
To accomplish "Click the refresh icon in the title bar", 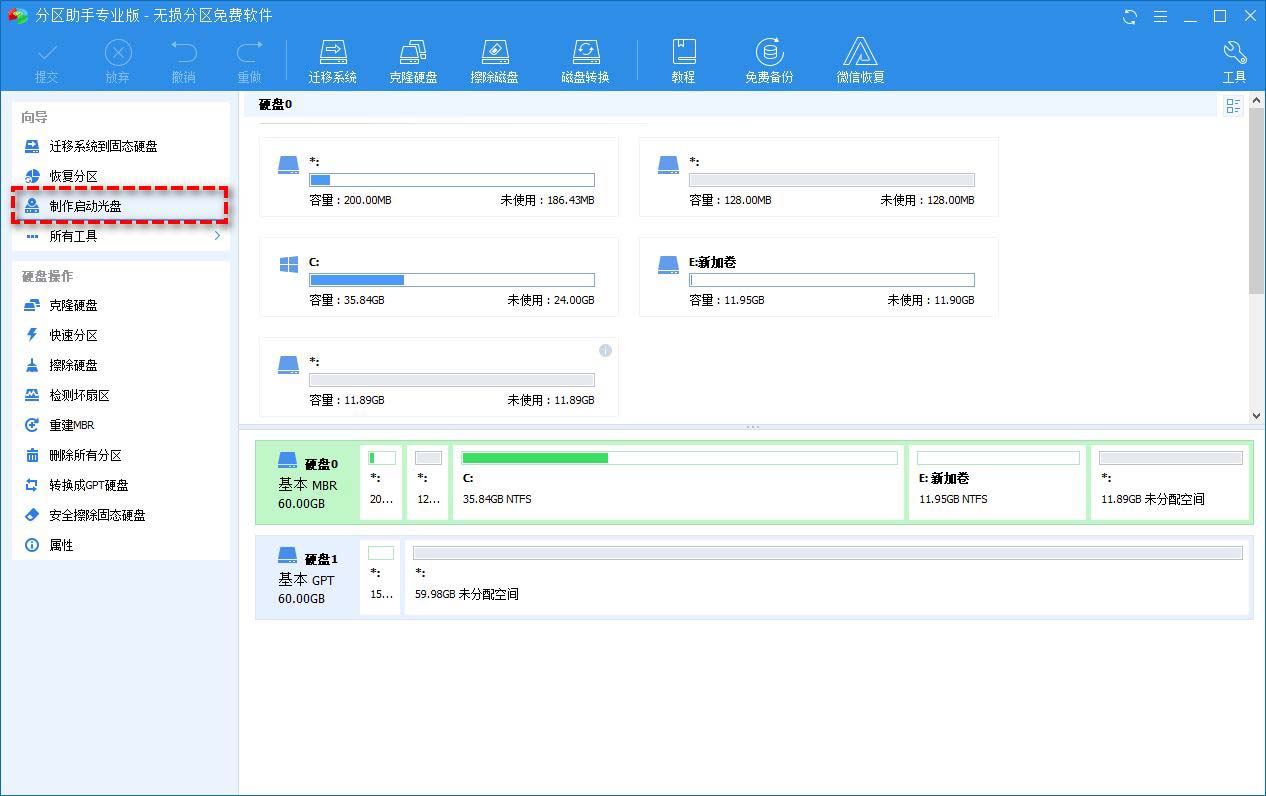I will point(1129,16).
